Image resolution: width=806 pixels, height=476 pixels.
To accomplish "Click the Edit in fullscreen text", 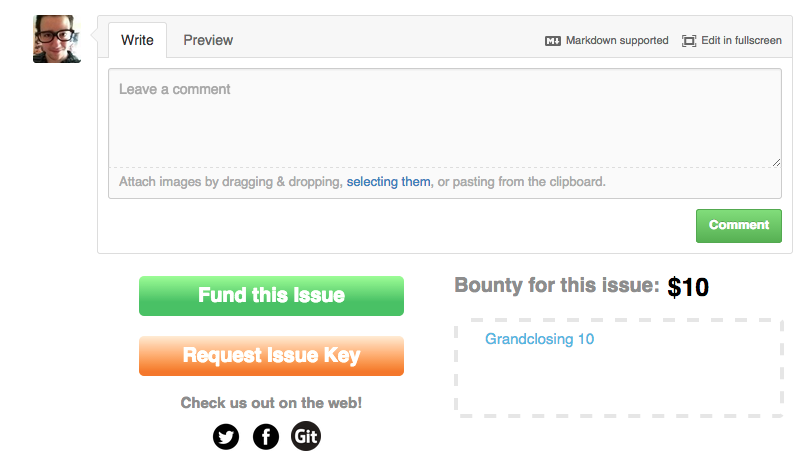I will click(741, 41).
